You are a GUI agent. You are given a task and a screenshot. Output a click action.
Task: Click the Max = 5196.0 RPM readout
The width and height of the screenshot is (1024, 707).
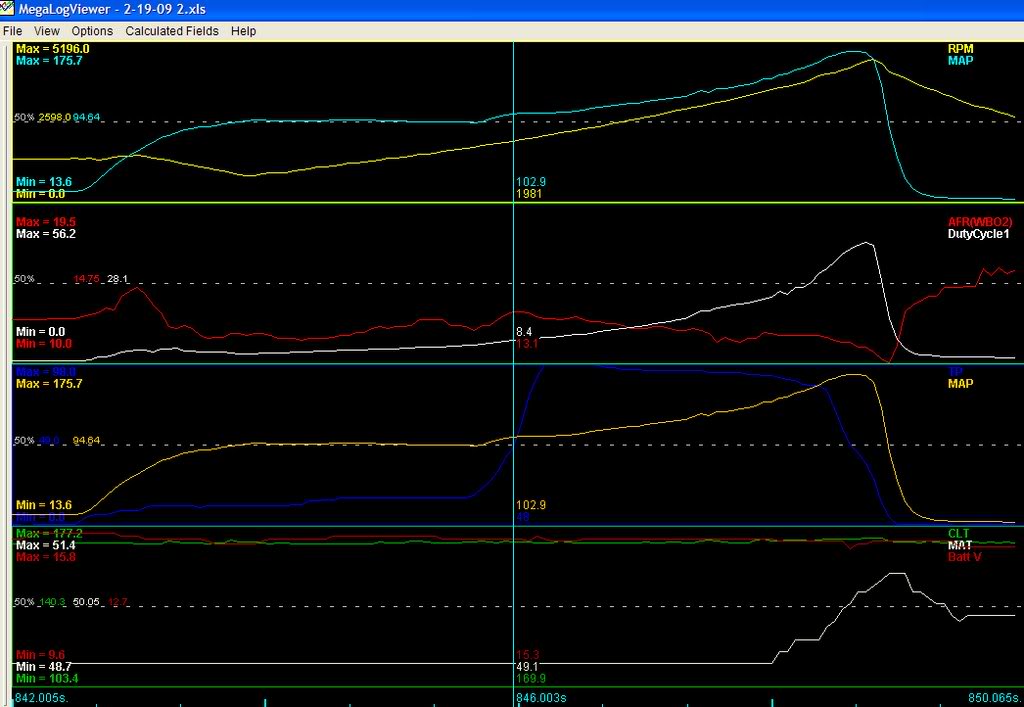52,48
